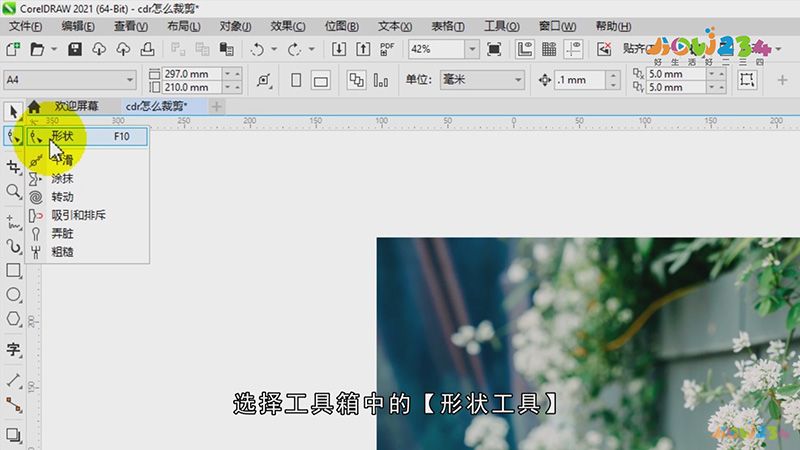The height and width of the screenshot is (450, 800).
Task: Toggle grid display
Action: [549, 49]
